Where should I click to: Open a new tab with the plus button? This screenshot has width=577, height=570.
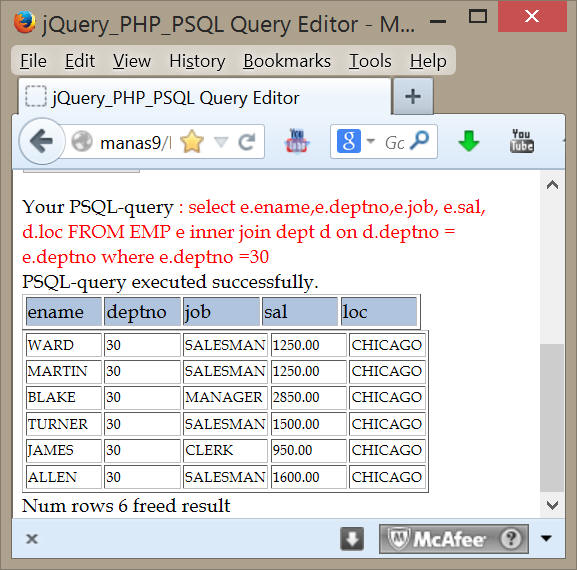tap(413, 96)
